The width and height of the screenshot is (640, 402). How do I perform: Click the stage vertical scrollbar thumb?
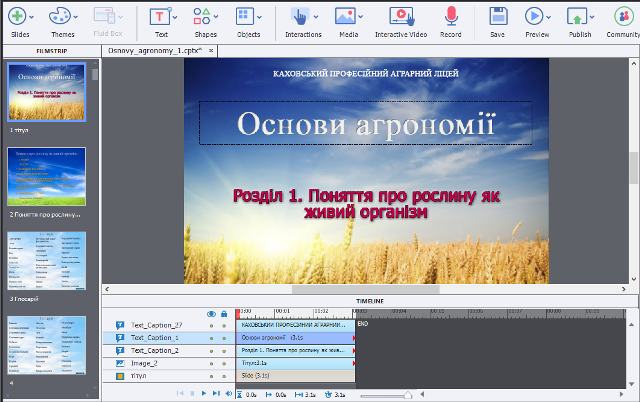click(x=633, y=167)
